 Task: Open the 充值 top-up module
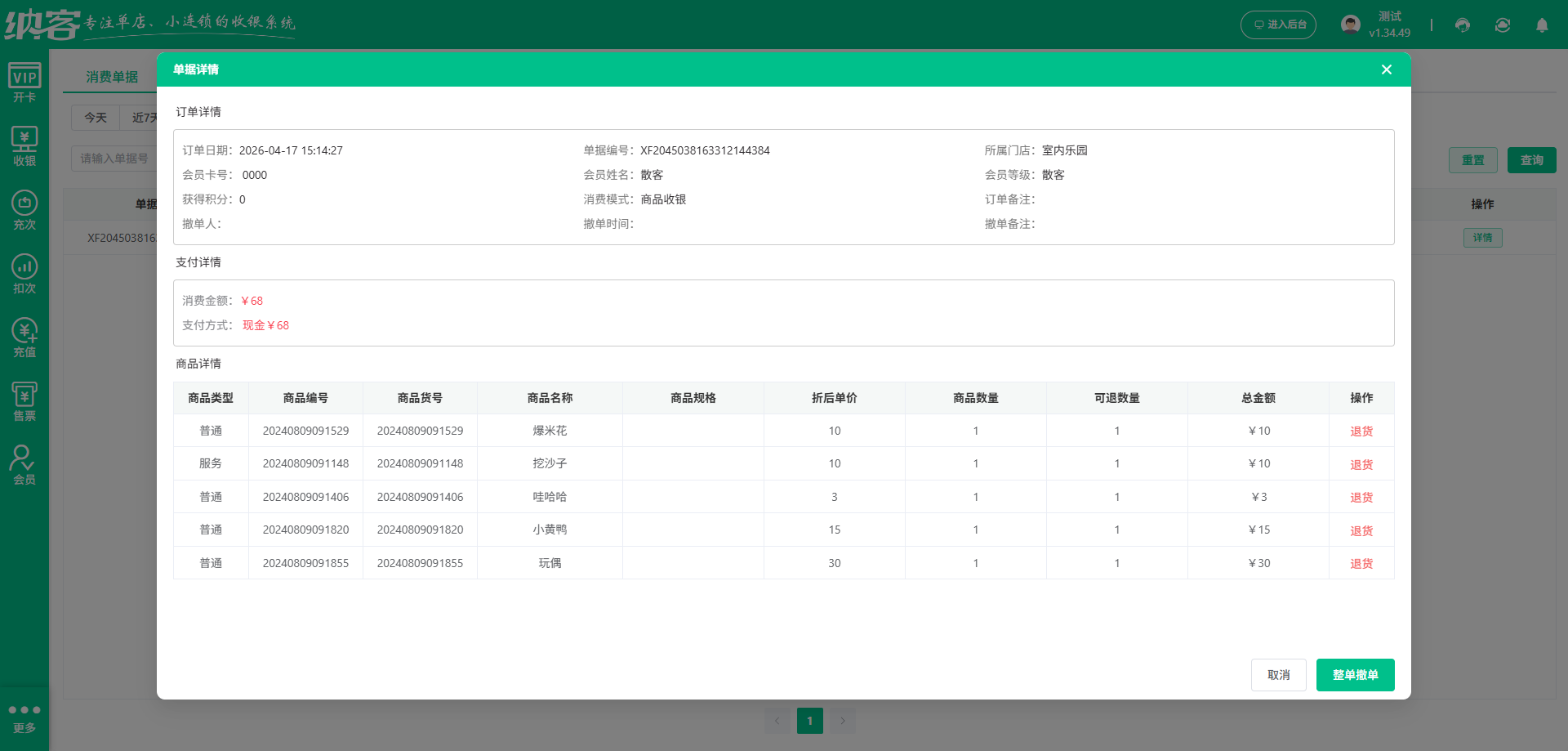coord(24,336)
